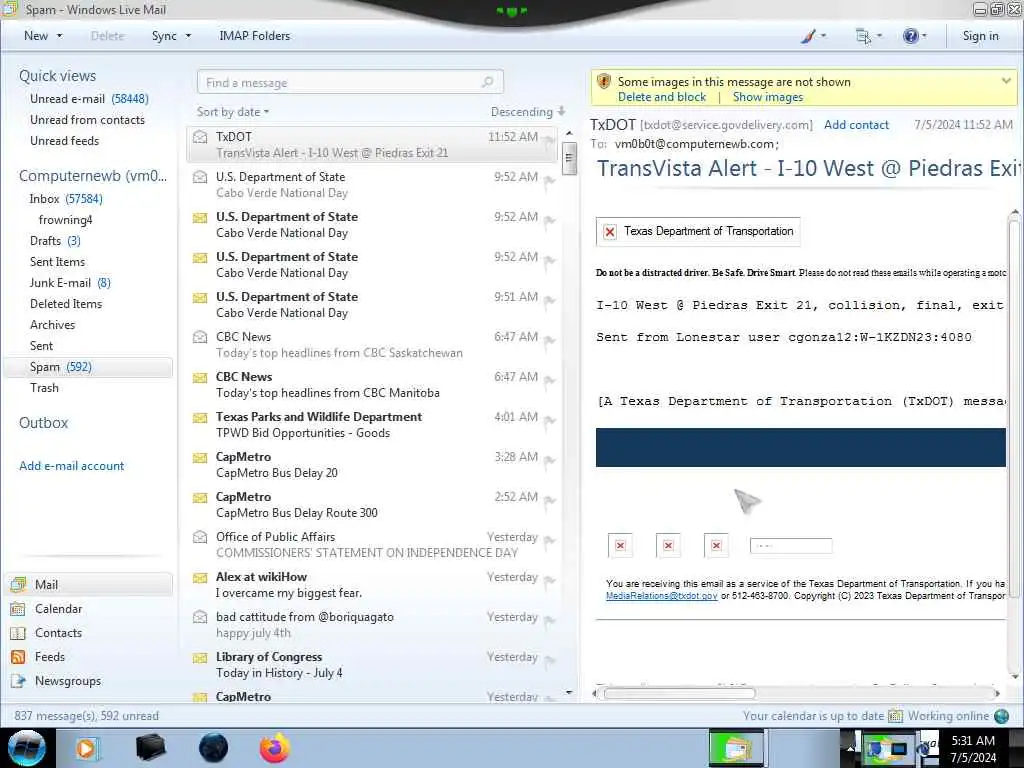Open the menus list icon in toolbar
The height and width of the screenshot is (768, 1024).
(863, 36)
